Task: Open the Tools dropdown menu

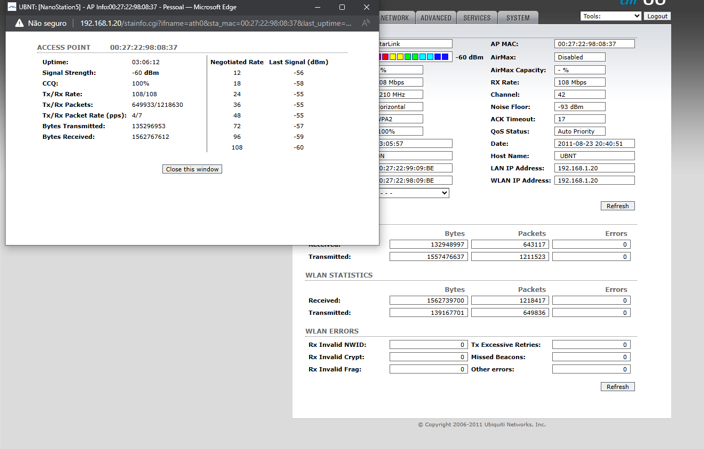Action: click(610, 16)
